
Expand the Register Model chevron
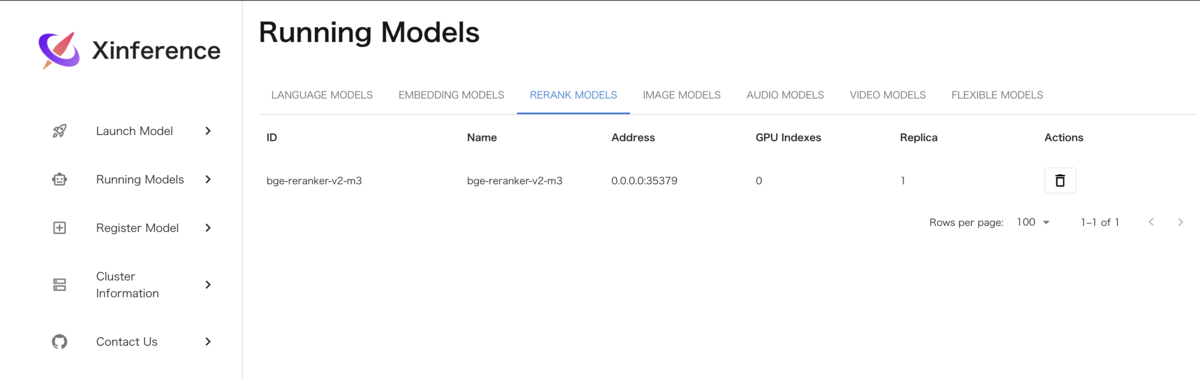(208, 228)
